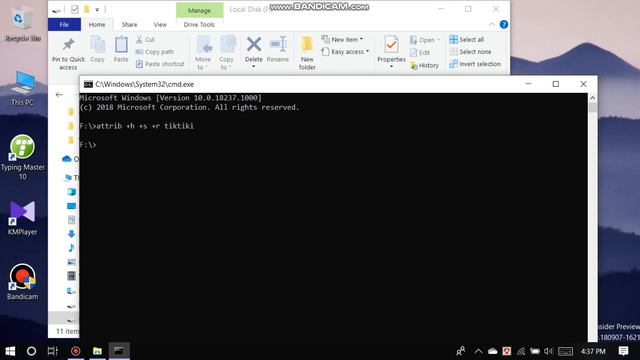This screenshot has height=360, width=640.
Task: Open This PC desktop icon
Action: [22, 88]
